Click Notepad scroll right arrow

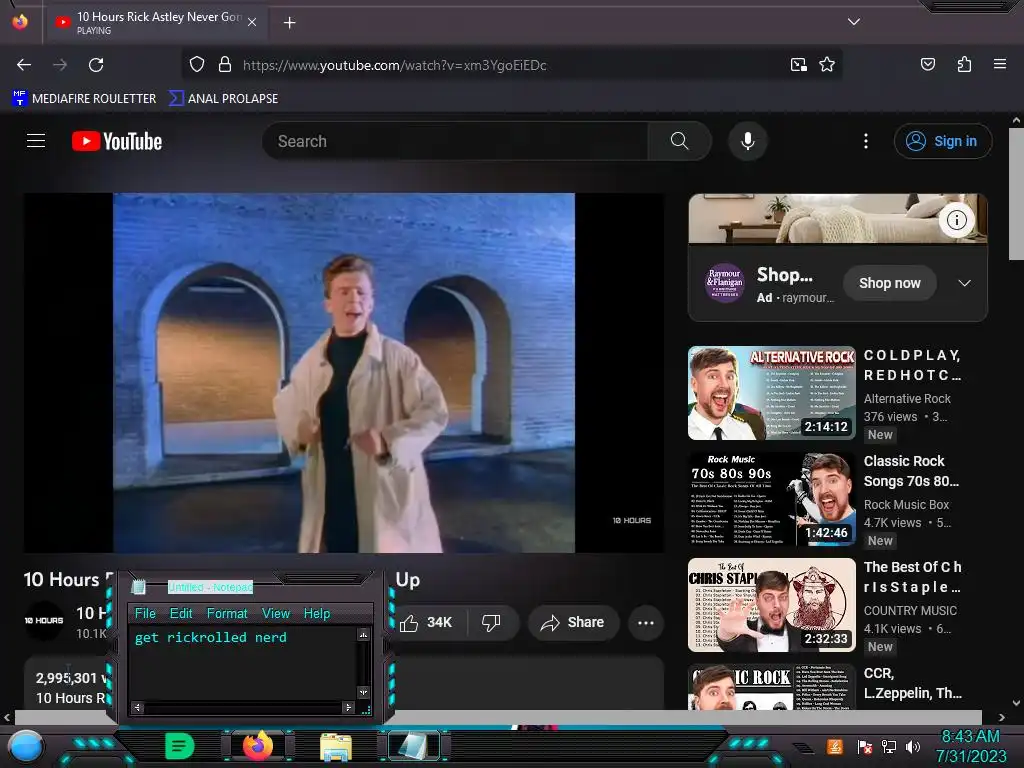coord(348,707)
